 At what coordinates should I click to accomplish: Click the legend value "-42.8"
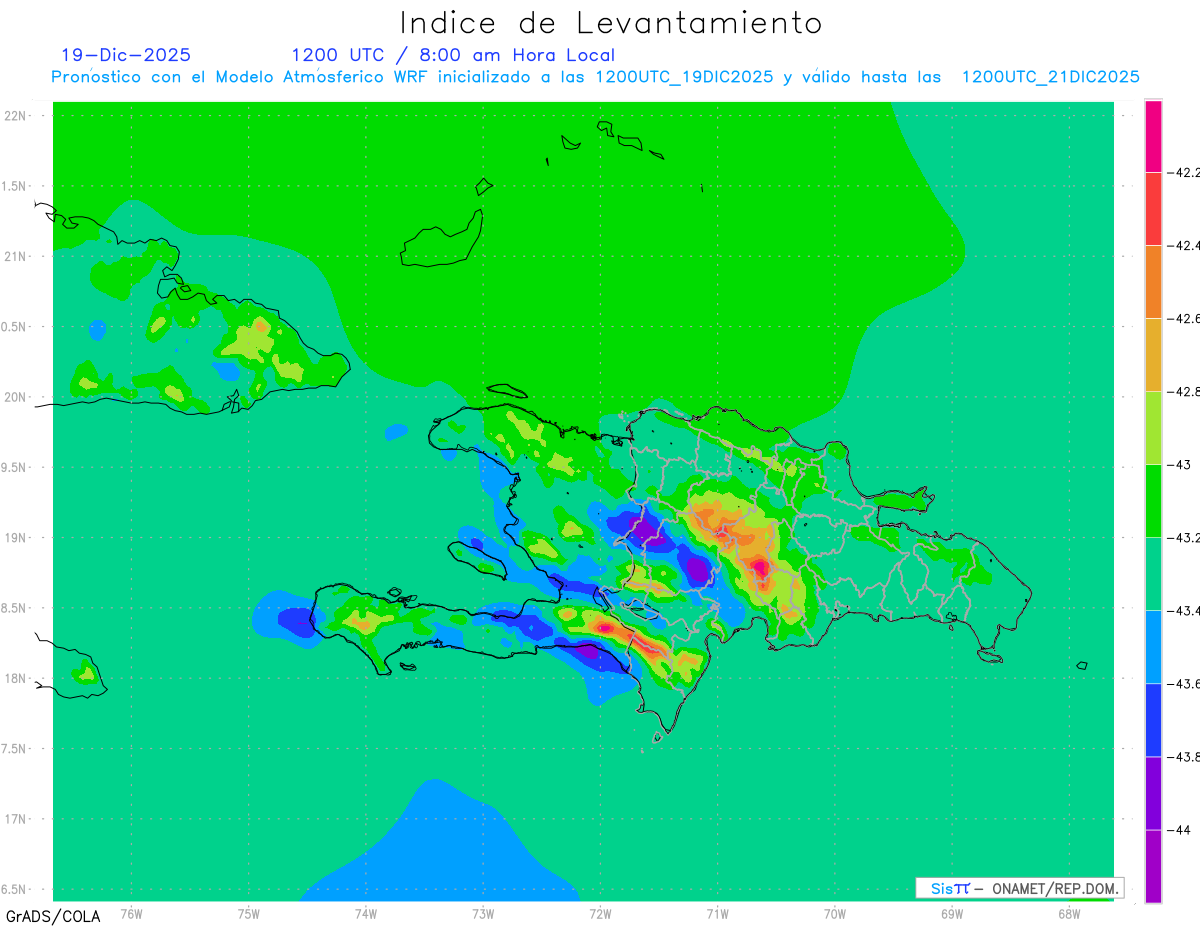1186,391
